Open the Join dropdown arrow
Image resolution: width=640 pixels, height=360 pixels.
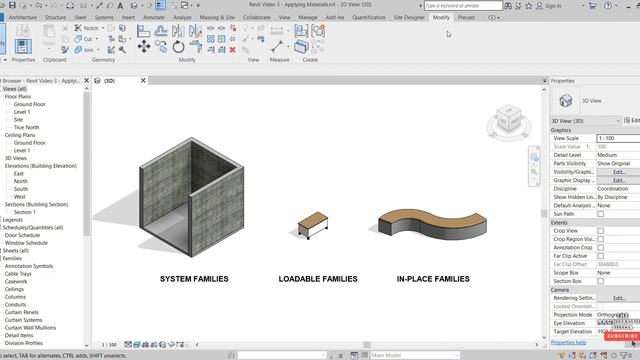[x=98, y=50]
